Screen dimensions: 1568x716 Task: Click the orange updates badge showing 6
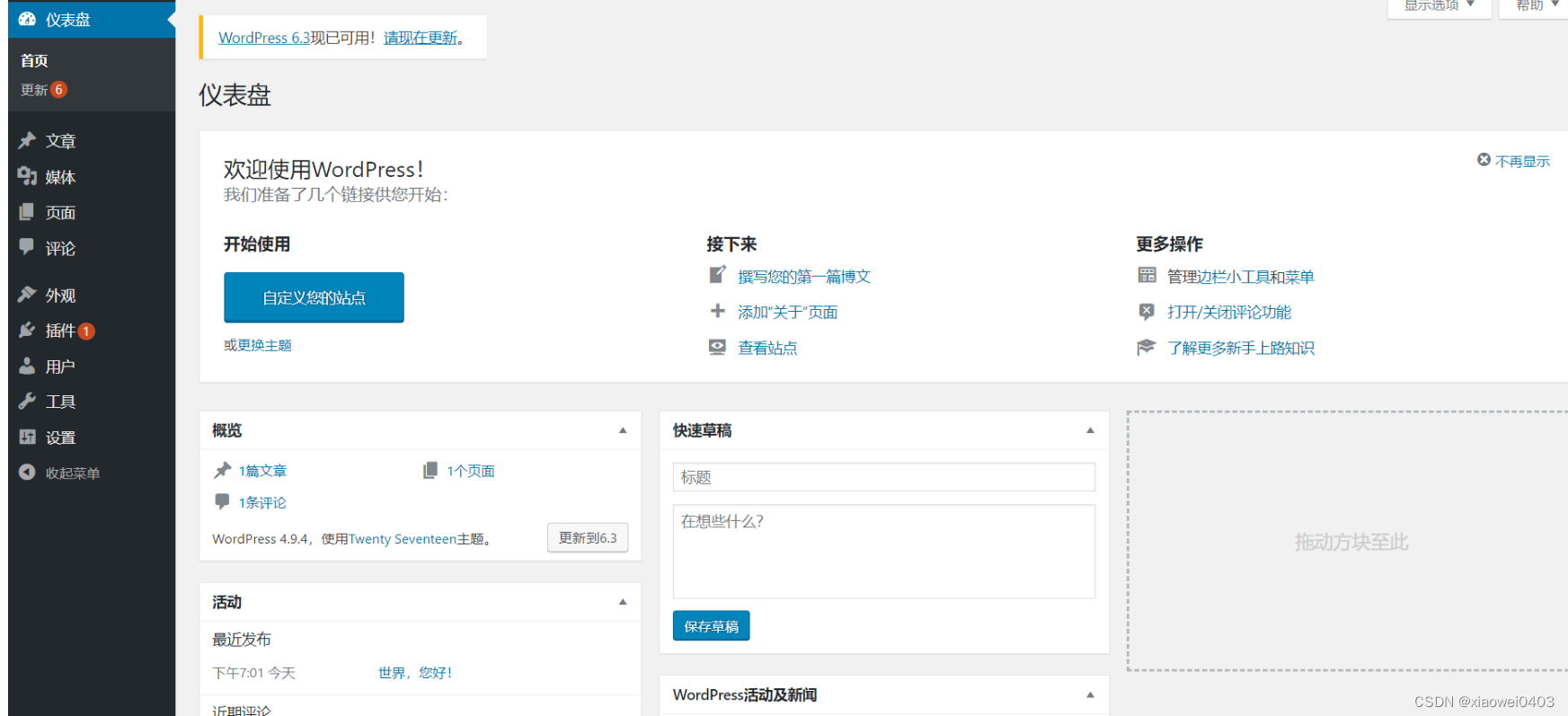point(58,89)
